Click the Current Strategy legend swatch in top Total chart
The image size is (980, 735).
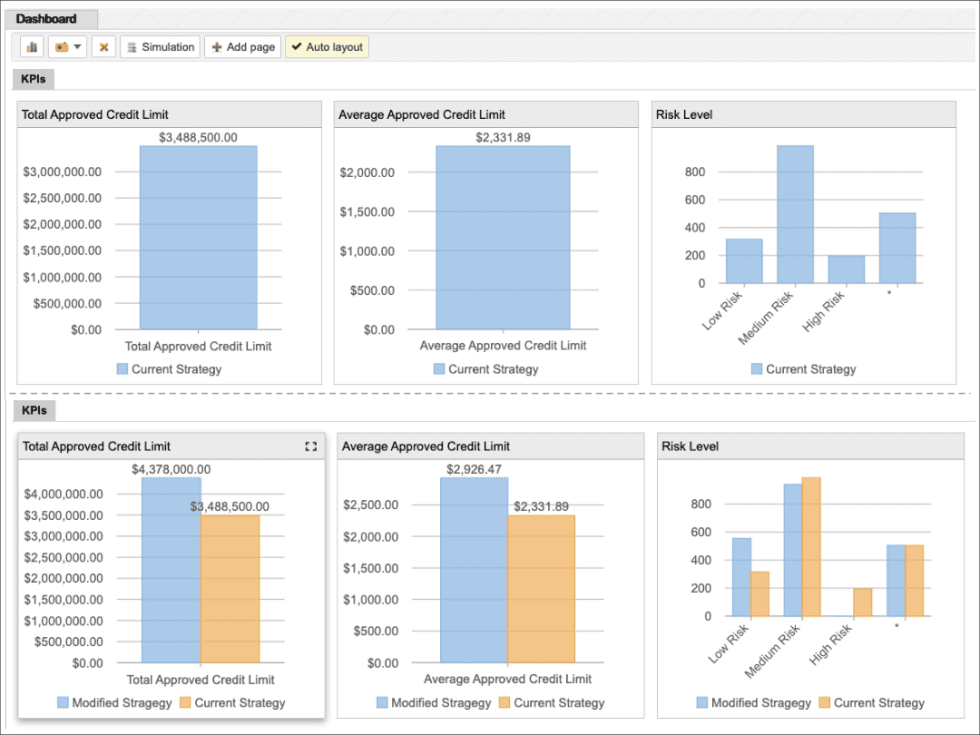[122, 369]
